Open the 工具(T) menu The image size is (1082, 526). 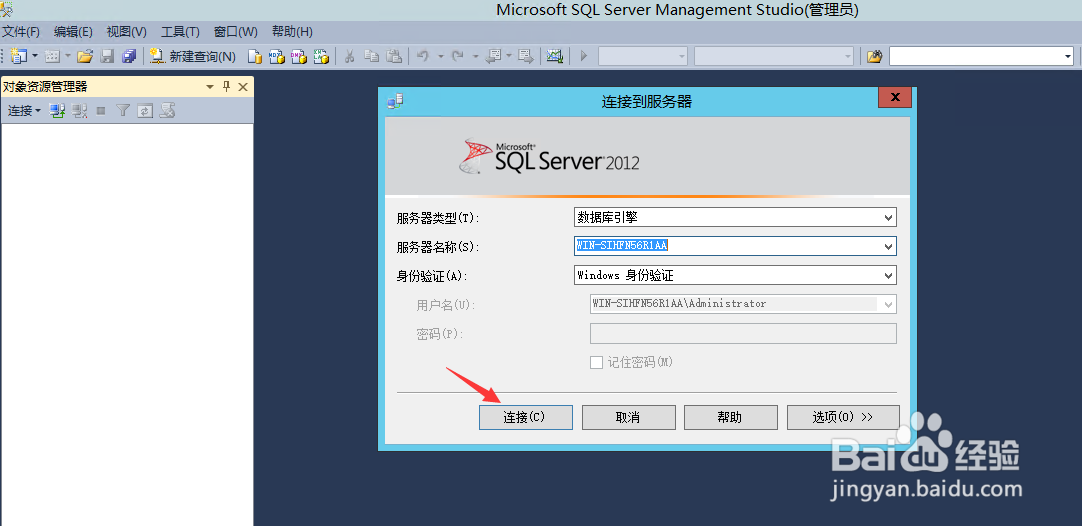point(180,32)
